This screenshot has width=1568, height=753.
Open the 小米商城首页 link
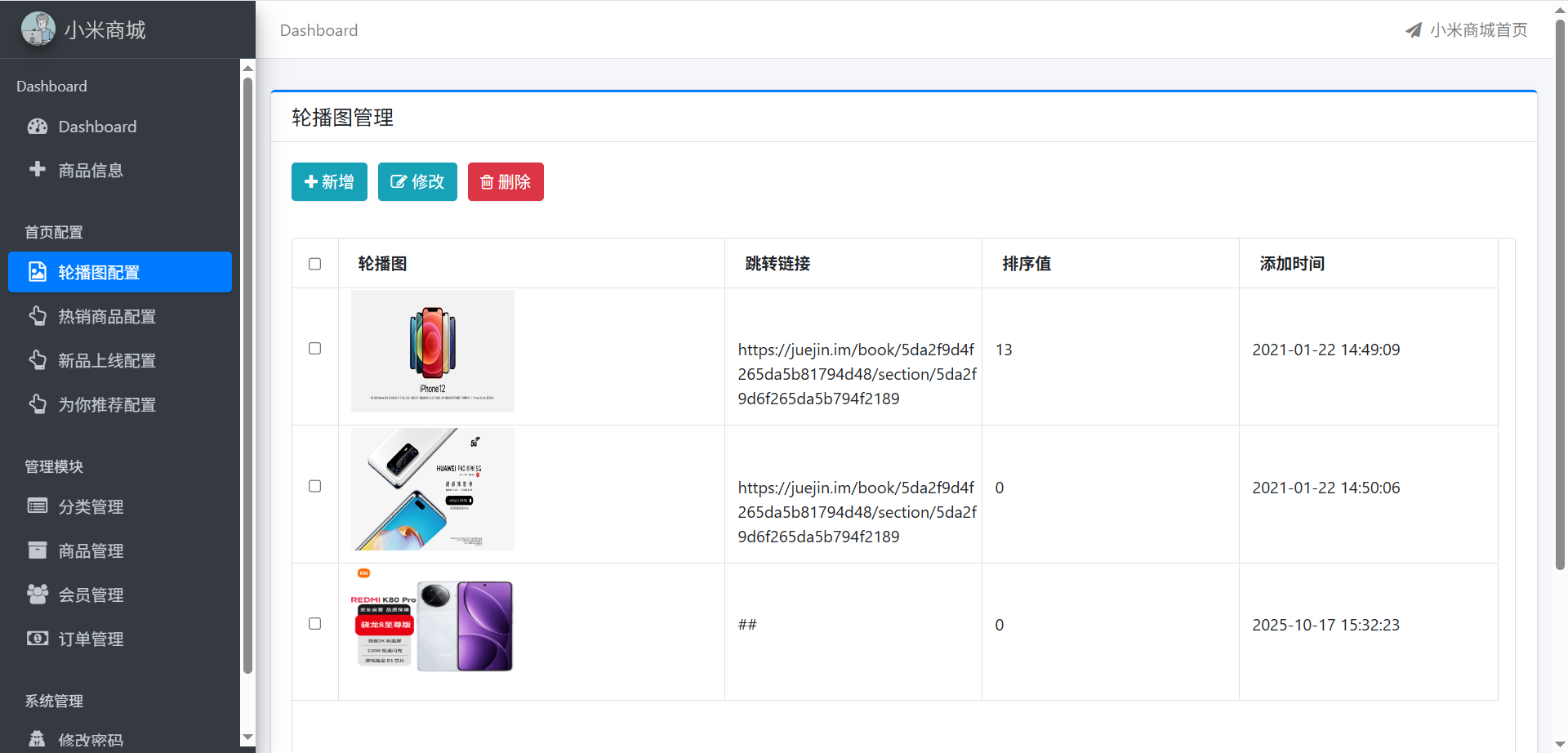click(1467, 30)
